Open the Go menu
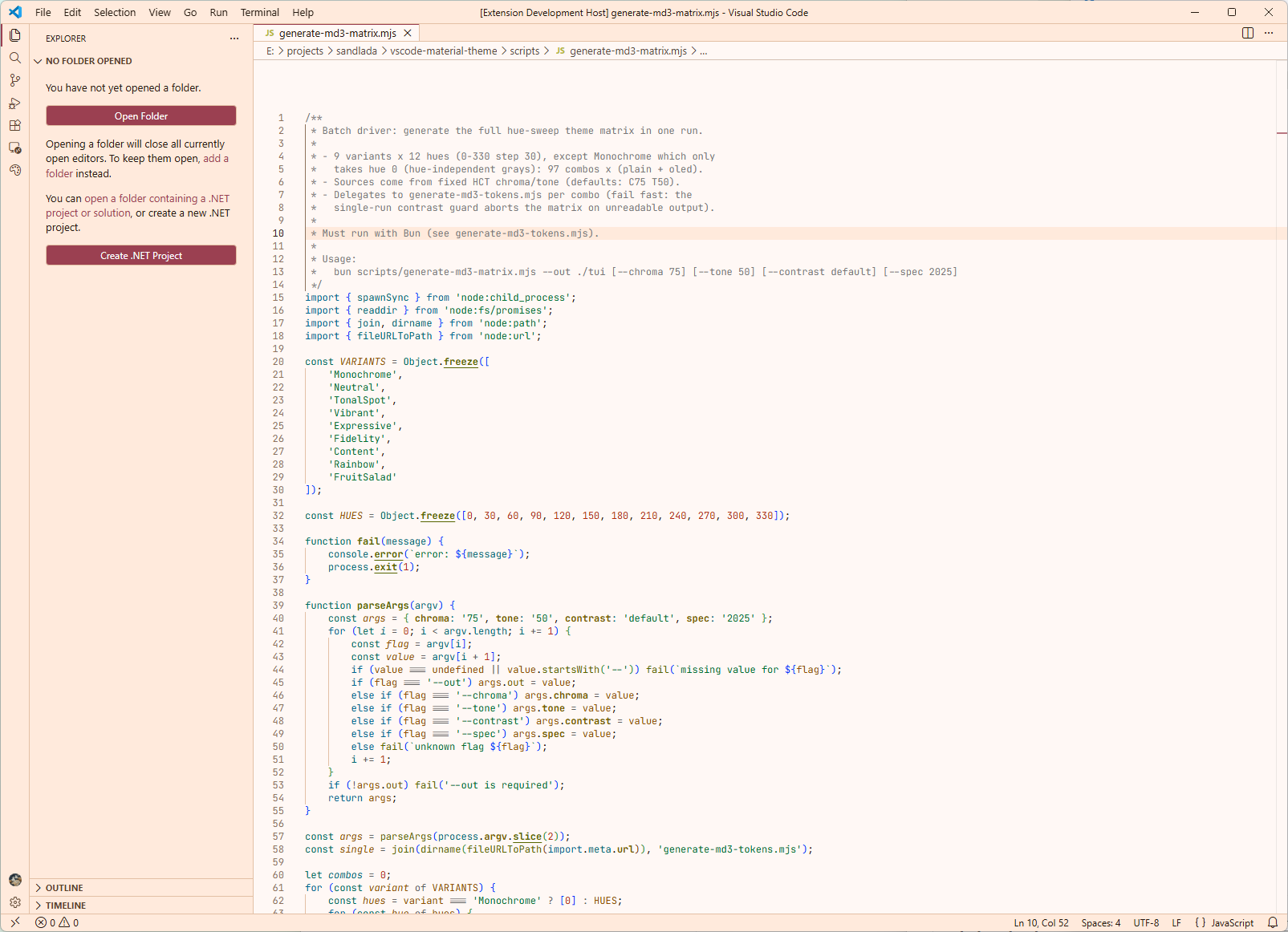1288x932 pixels. coord(190,12)
